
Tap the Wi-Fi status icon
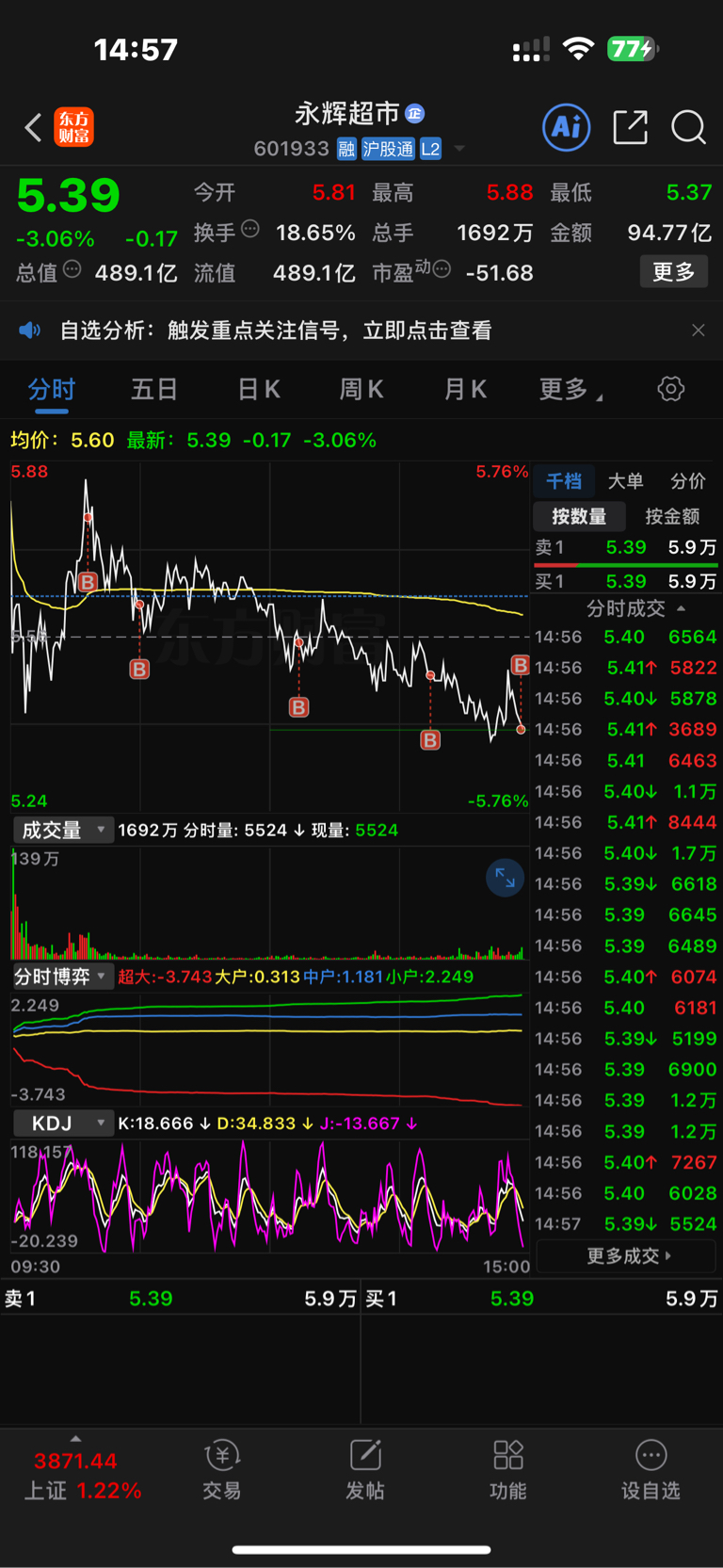click(x=578, y=49)
